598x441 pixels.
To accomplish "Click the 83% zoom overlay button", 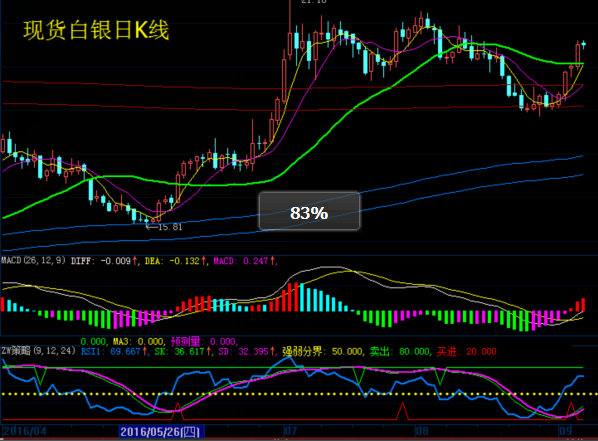I will point(309,212).
